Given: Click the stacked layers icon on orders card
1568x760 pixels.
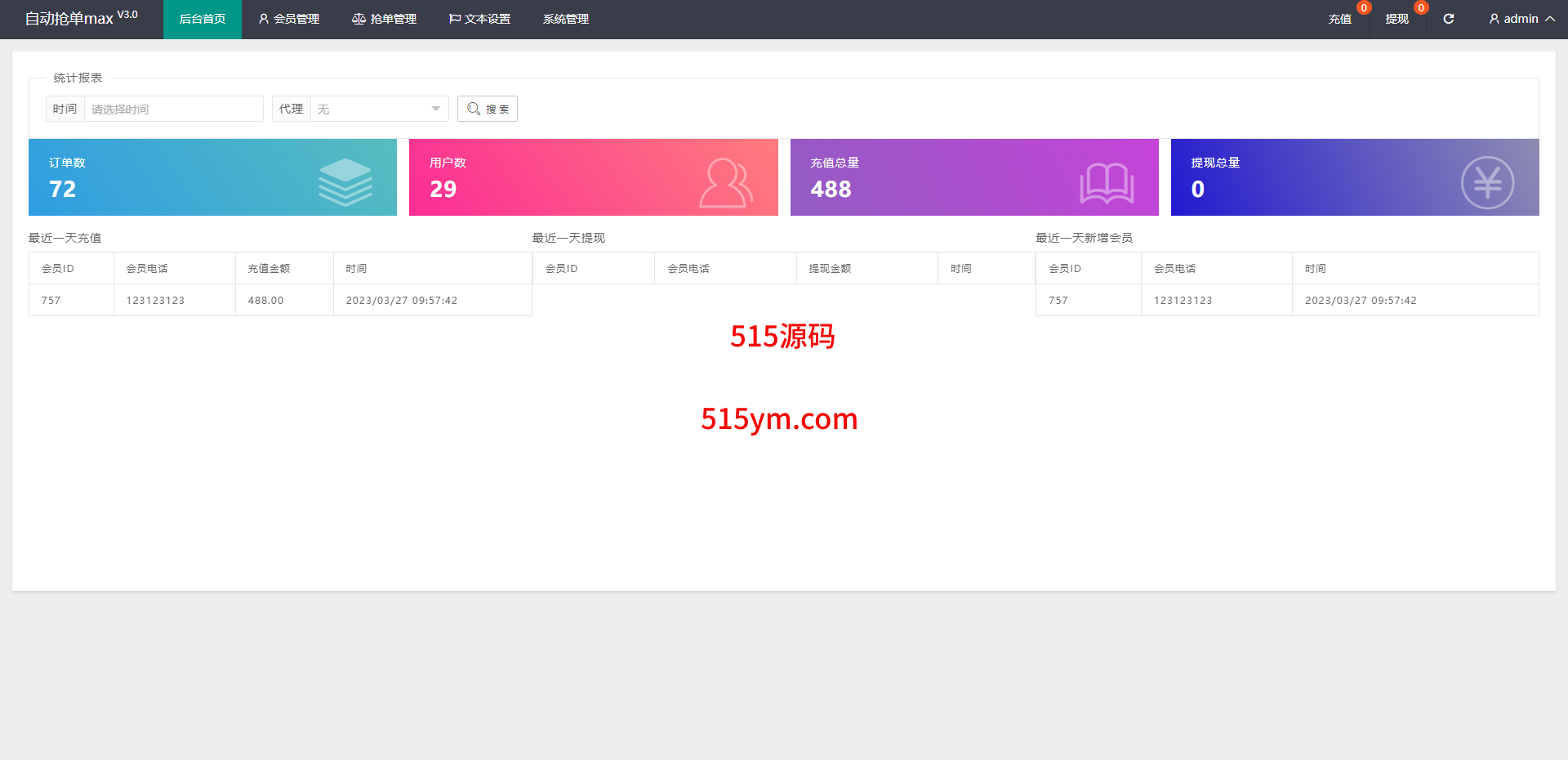Looking at the screenshot, I should click(x=345, y=181).
